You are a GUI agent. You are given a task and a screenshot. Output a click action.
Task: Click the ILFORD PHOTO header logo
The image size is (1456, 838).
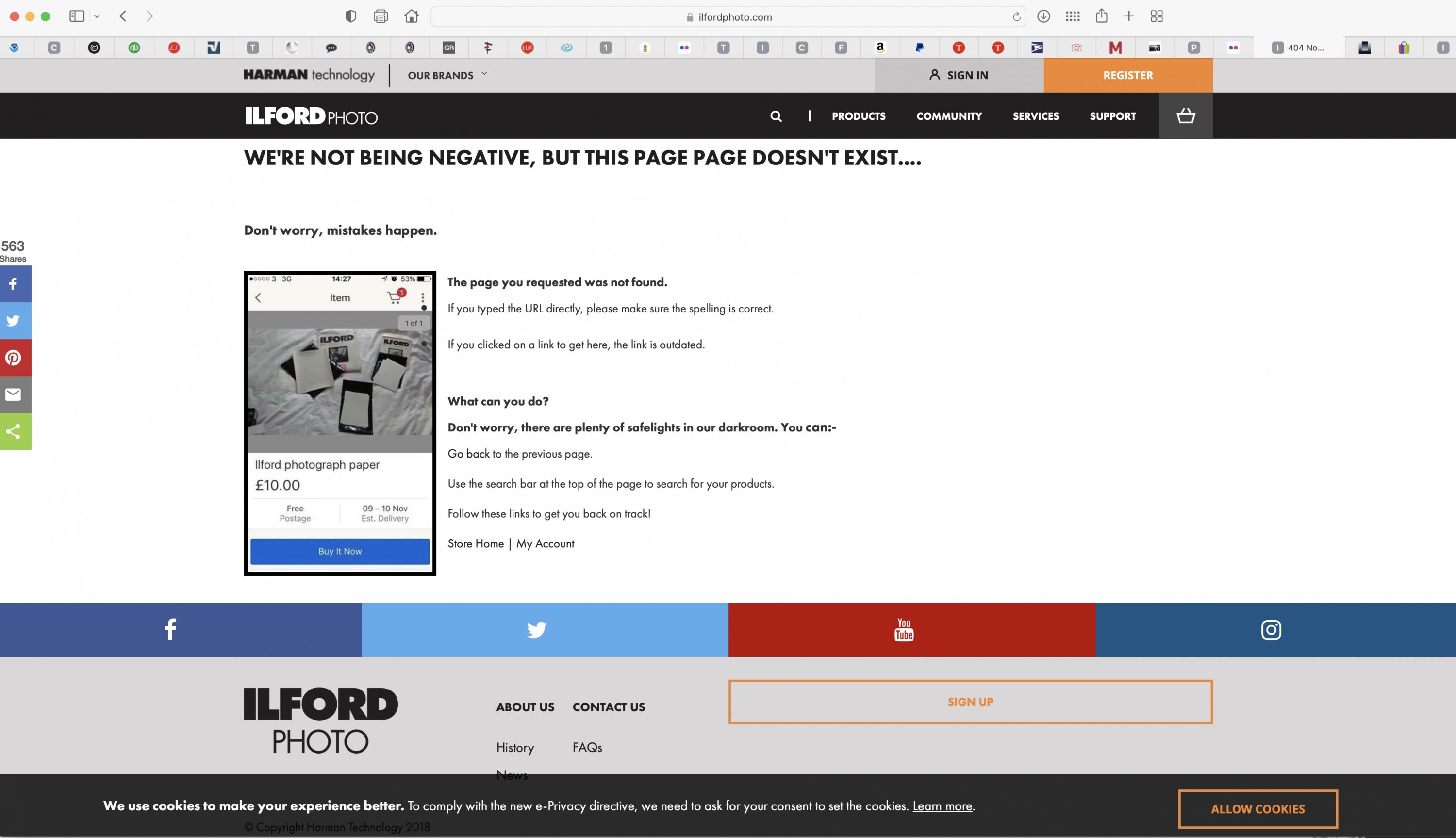[312, 116]
